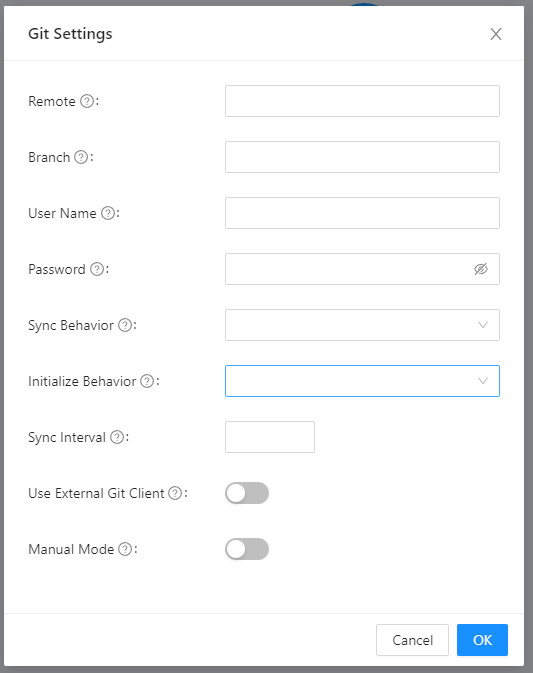Enable the Use External Git Client switch

coord(247,493)
